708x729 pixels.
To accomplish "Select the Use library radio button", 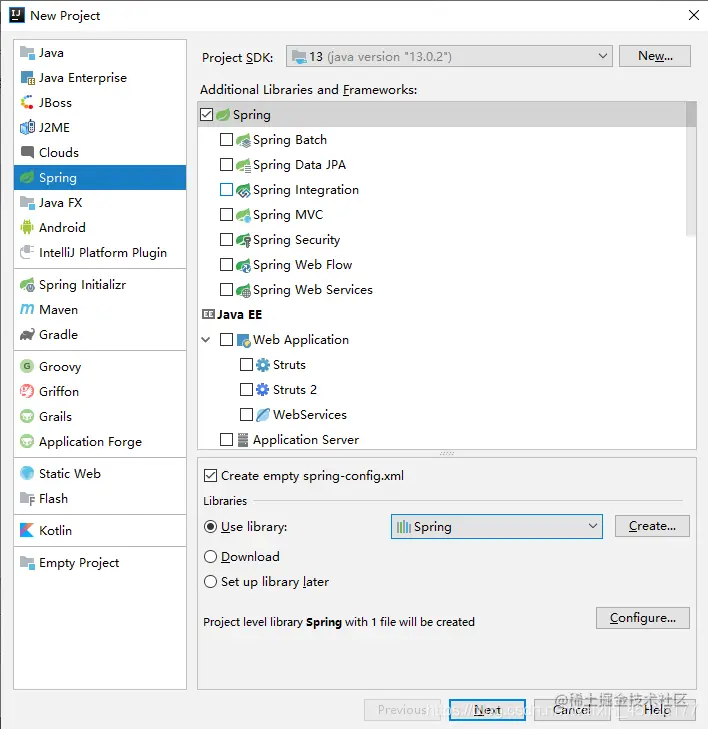I will click(211, 527).
